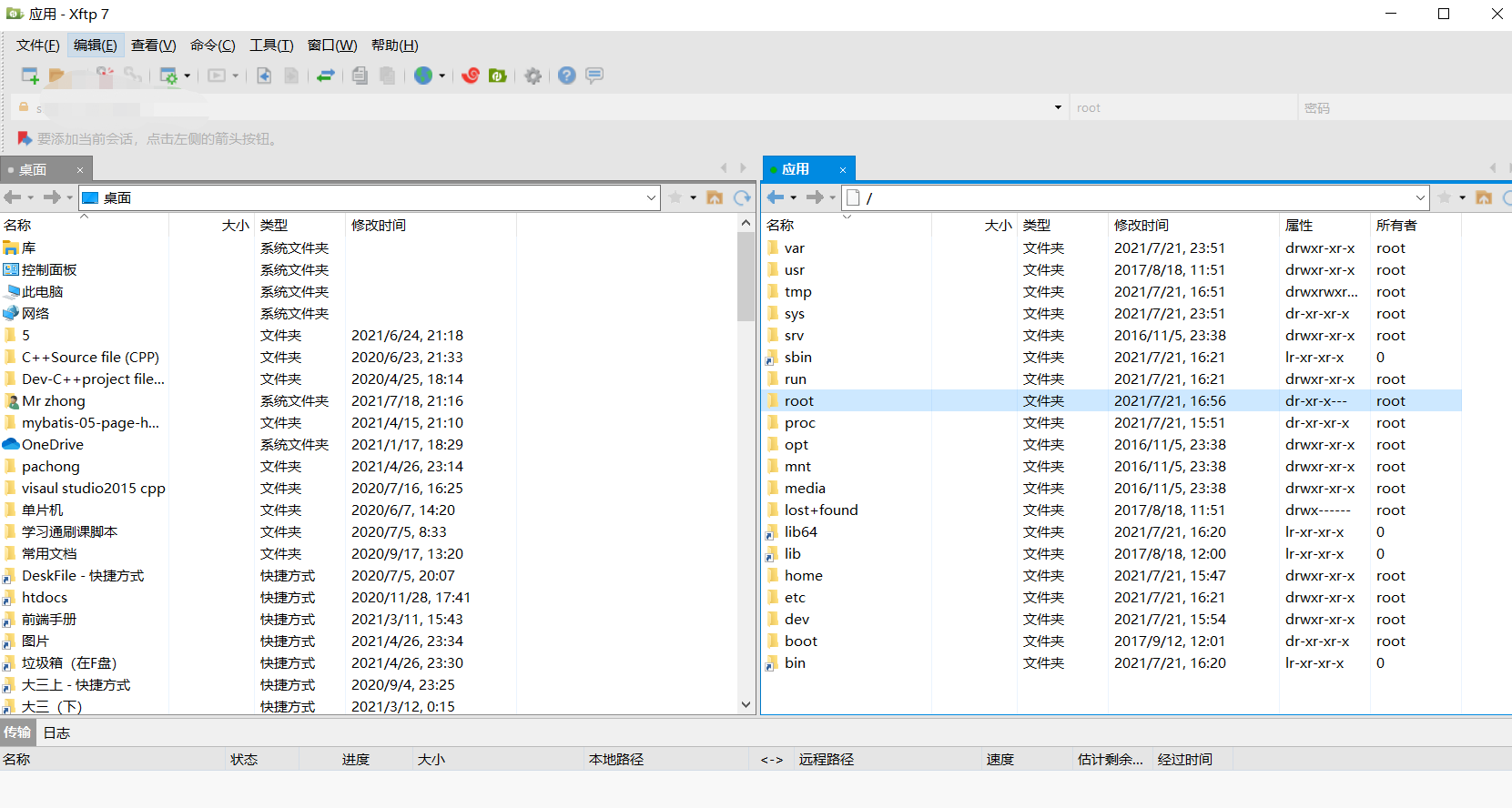Open local back-history dropdown arrow
Image resolution: width=1512 pixels, height=808 pixels.
(30, 197)
